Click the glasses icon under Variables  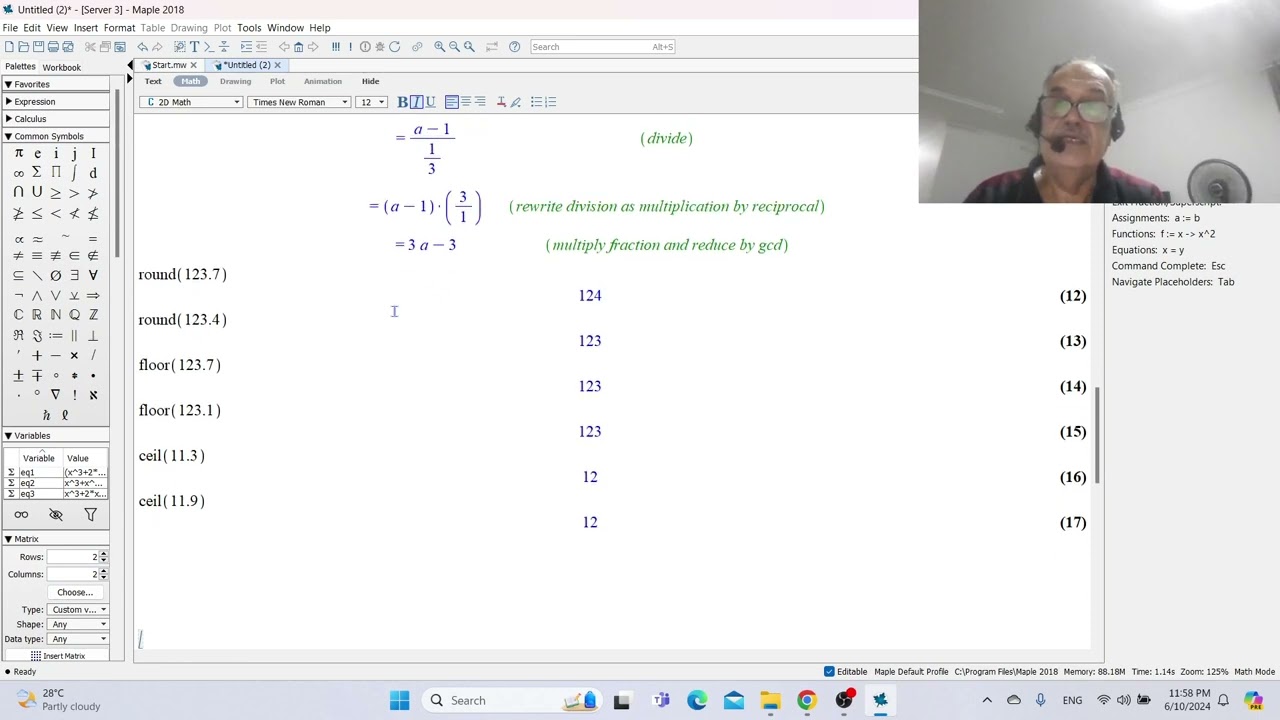click(x=21, y=514)
